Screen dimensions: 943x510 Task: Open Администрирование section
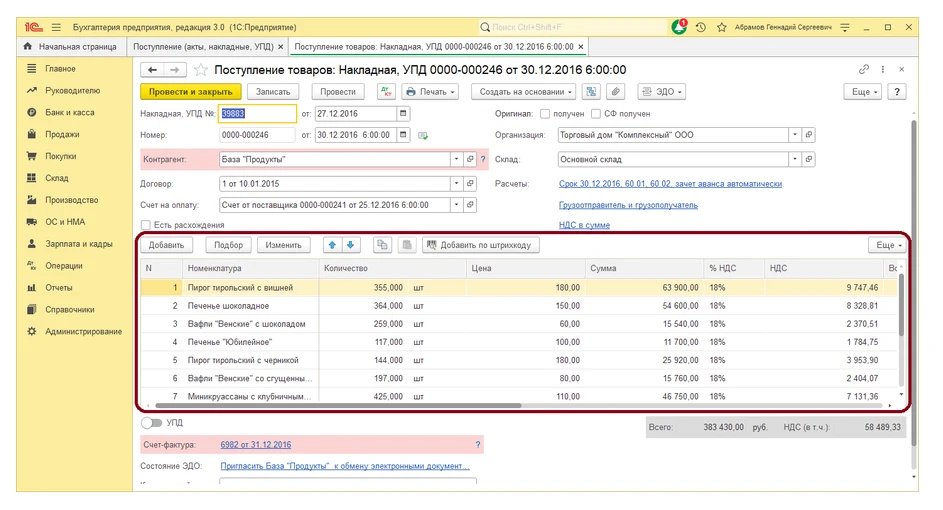coord(84,331)
